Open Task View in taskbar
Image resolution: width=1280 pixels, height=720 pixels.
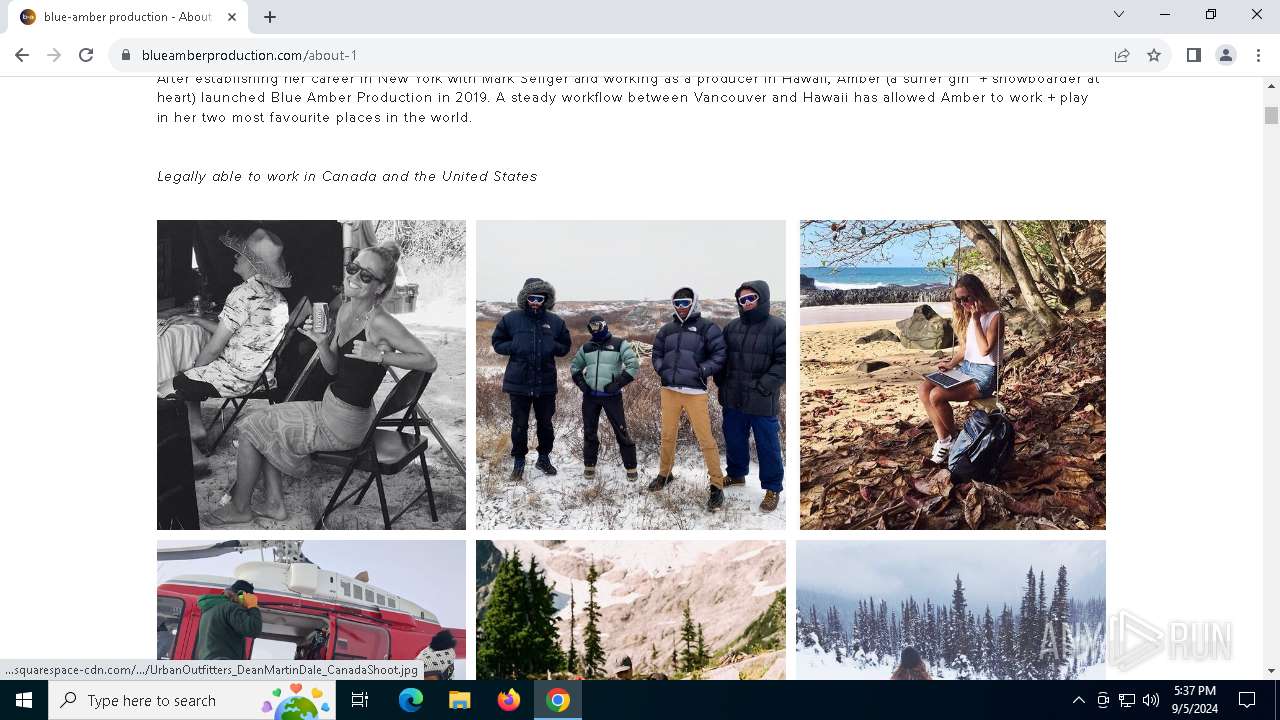(360, 700)
